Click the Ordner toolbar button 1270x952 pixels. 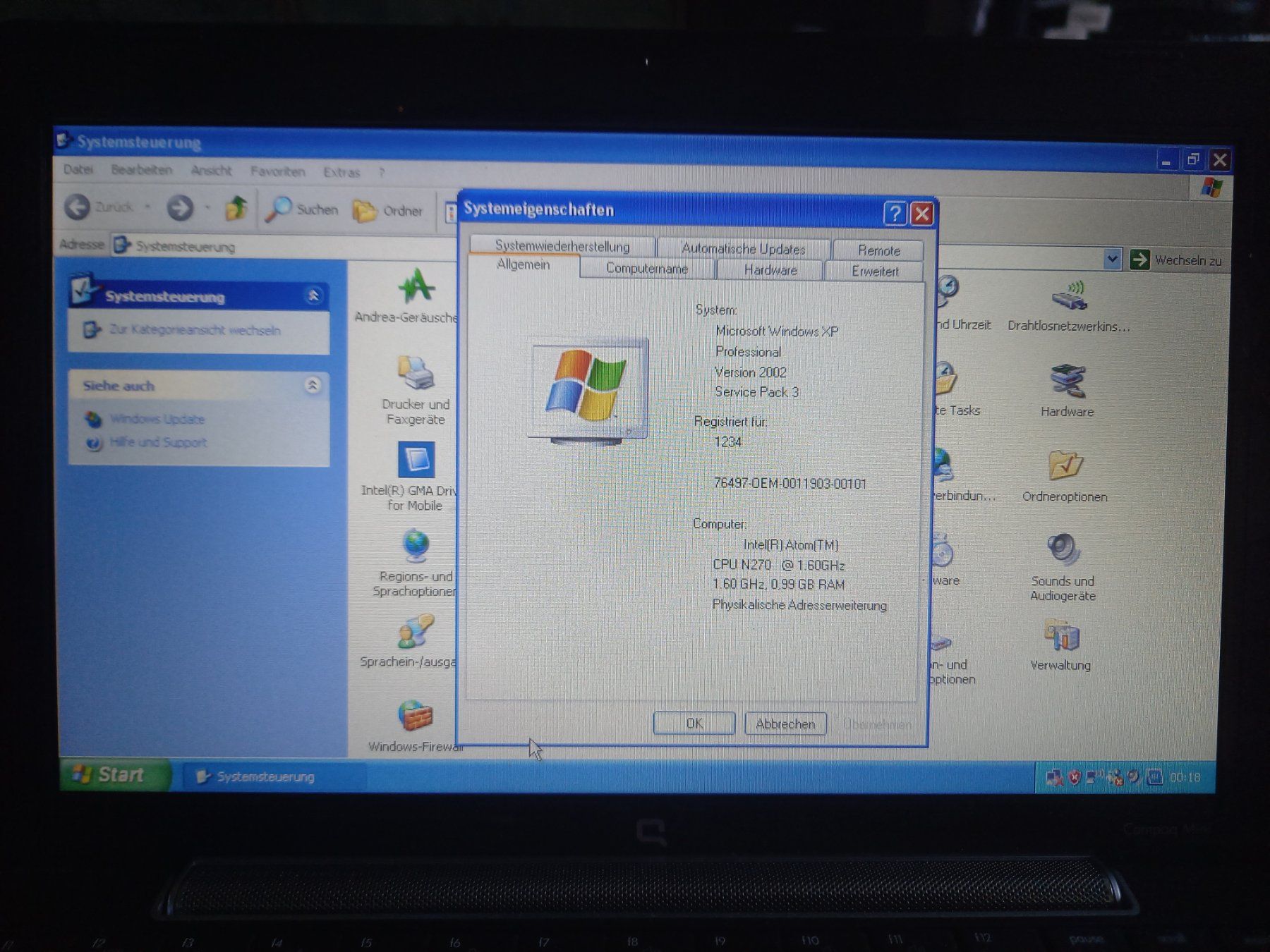click(x=387, y=211)
